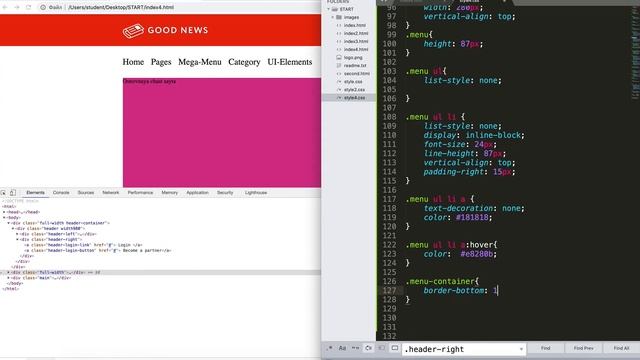Screen dimensions: 640x360
Task: Click the Find button
Action: [x=545, y=348]
